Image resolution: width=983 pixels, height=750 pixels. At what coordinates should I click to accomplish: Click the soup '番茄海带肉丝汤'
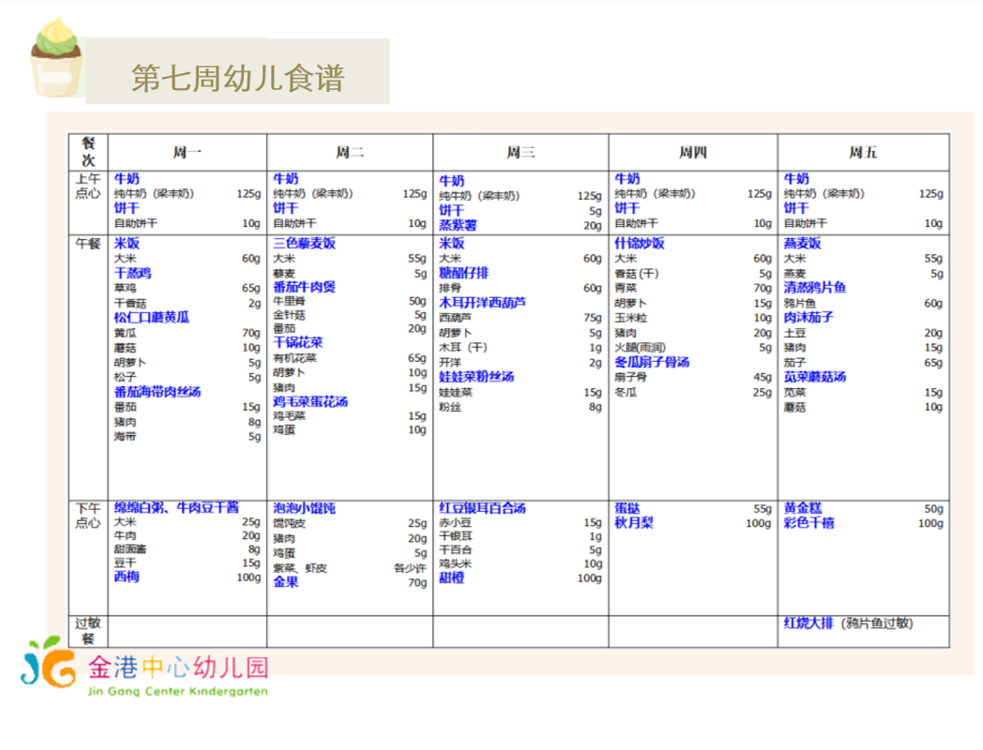pyautogui.click(x=157, y=392)
